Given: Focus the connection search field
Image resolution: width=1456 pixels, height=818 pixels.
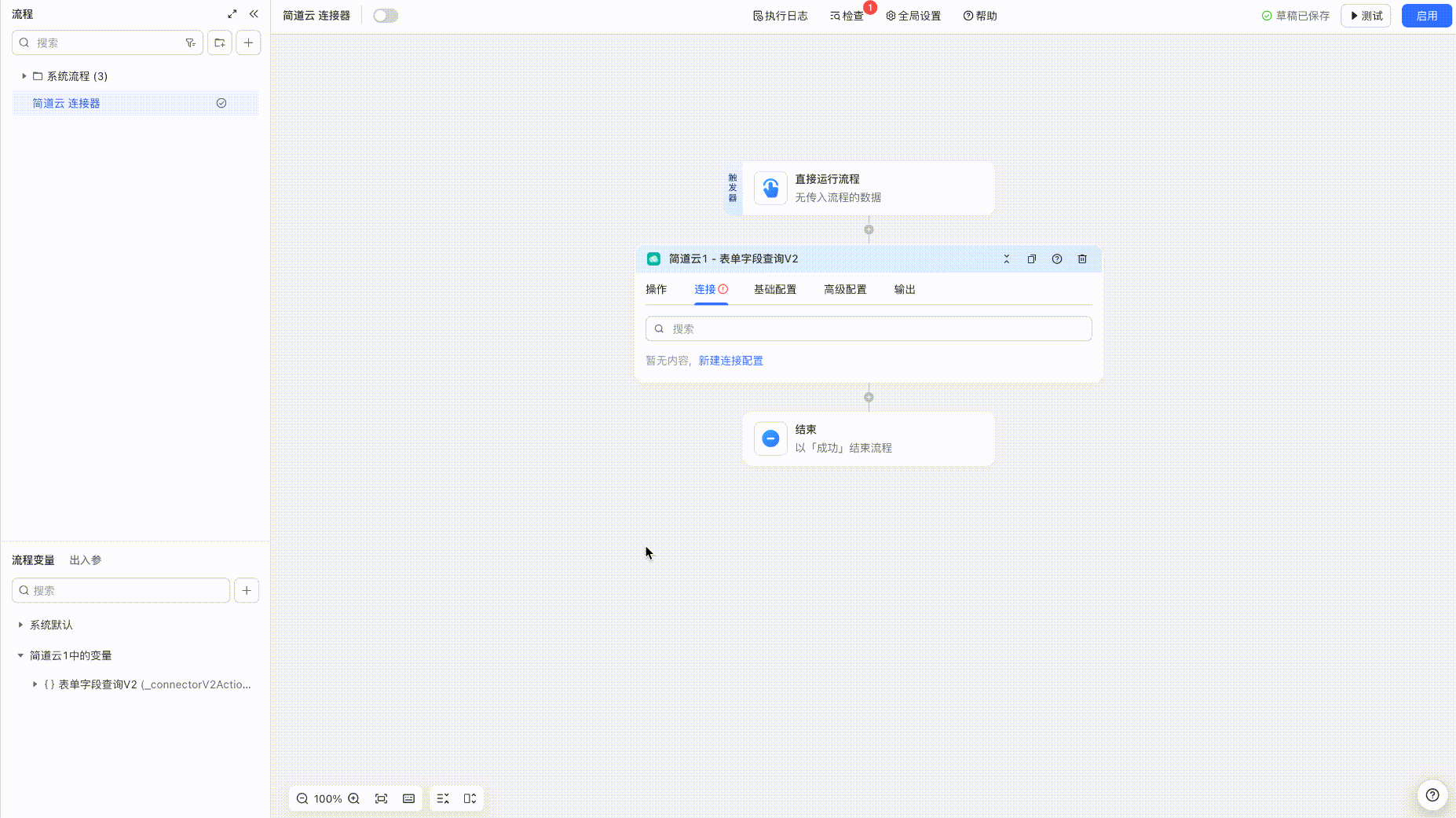Looking at the screenshot, I should coord(869,328).
